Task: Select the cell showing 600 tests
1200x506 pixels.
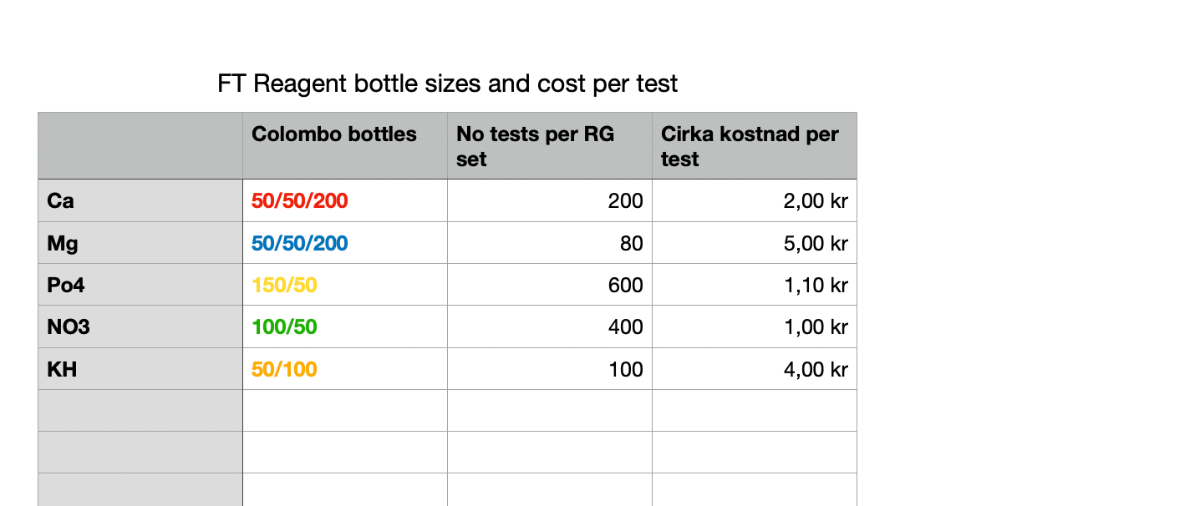Action: (x=550, y=285)
